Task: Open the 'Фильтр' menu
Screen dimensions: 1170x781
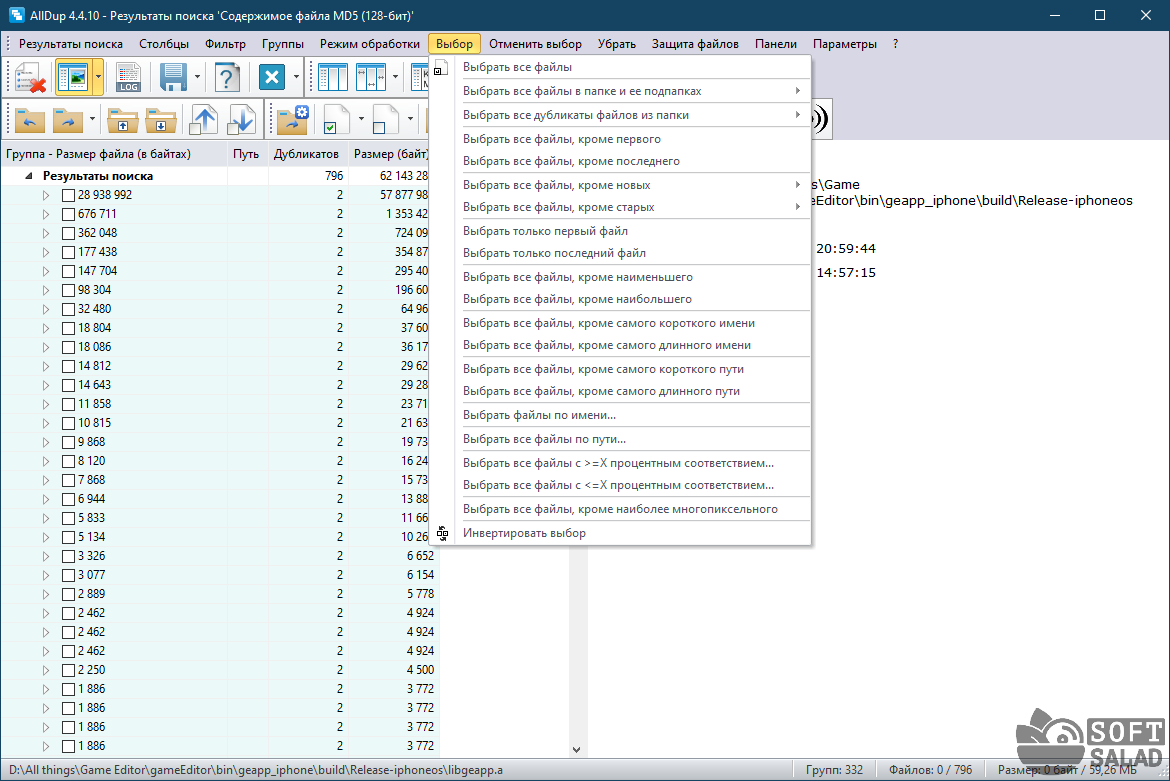Action: (225, 44)
